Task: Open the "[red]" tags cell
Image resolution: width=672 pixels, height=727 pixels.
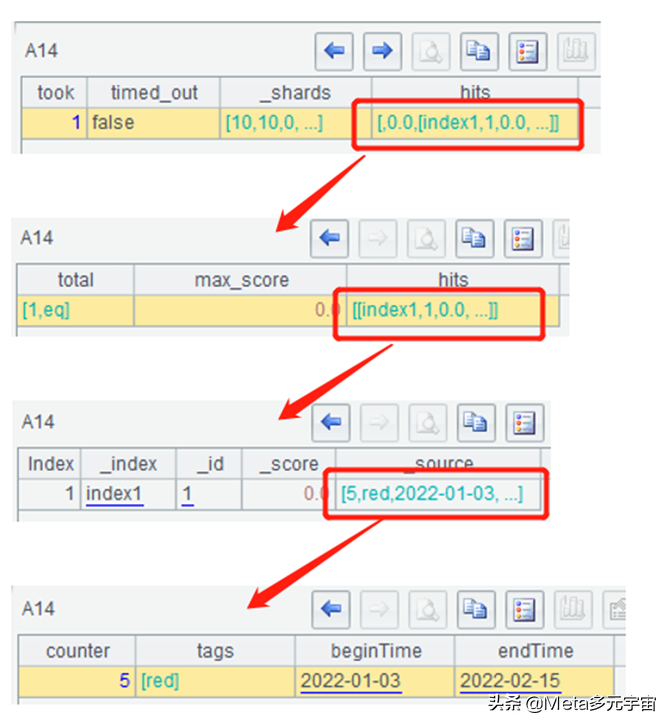Action: 215,681
